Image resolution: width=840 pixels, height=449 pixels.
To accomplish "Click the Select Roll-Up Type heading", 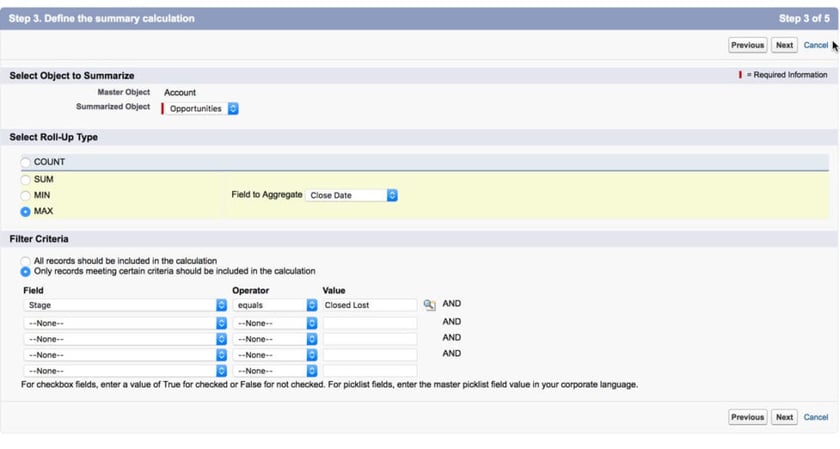I will coord(54,137).
